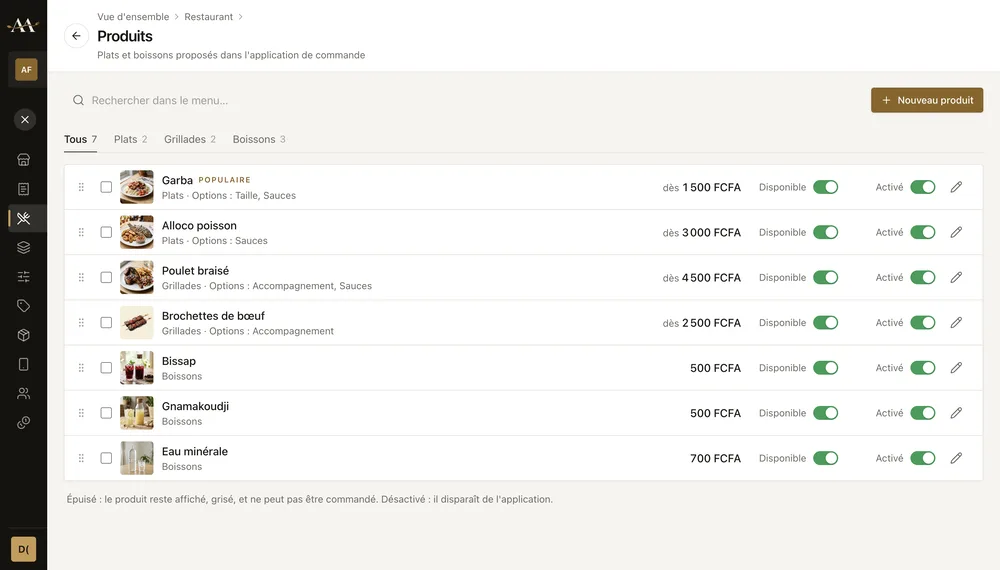The width and height of the screenshot is (1000, 570).
Task: Click the 4 500 FCFA price
Action: pos(711,277)
